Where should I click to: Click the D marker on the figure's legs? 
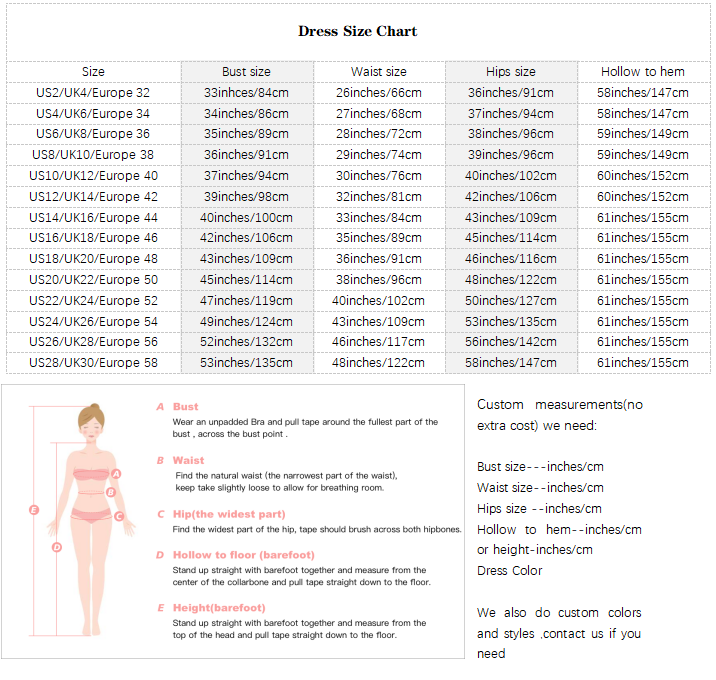(x=57, y=547)
